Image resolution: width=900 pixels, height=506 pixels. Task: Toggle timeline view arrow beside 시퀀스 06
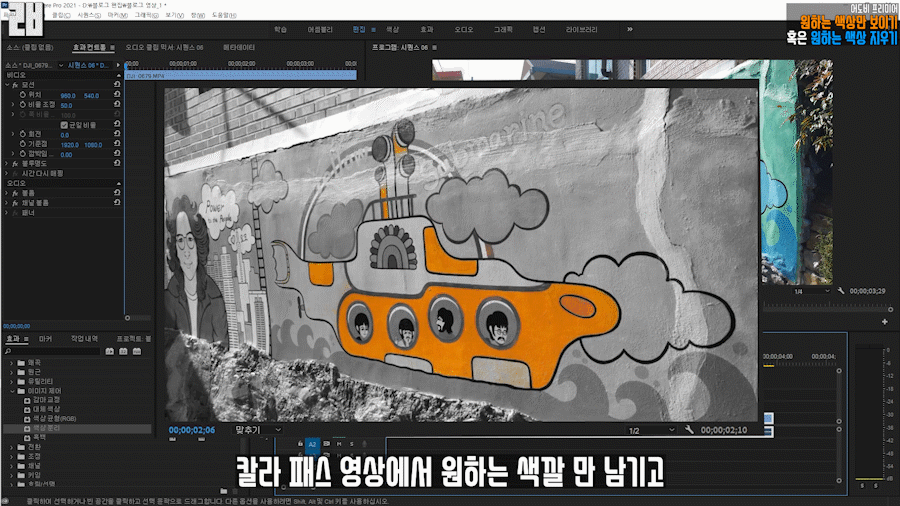click(118, 65)
